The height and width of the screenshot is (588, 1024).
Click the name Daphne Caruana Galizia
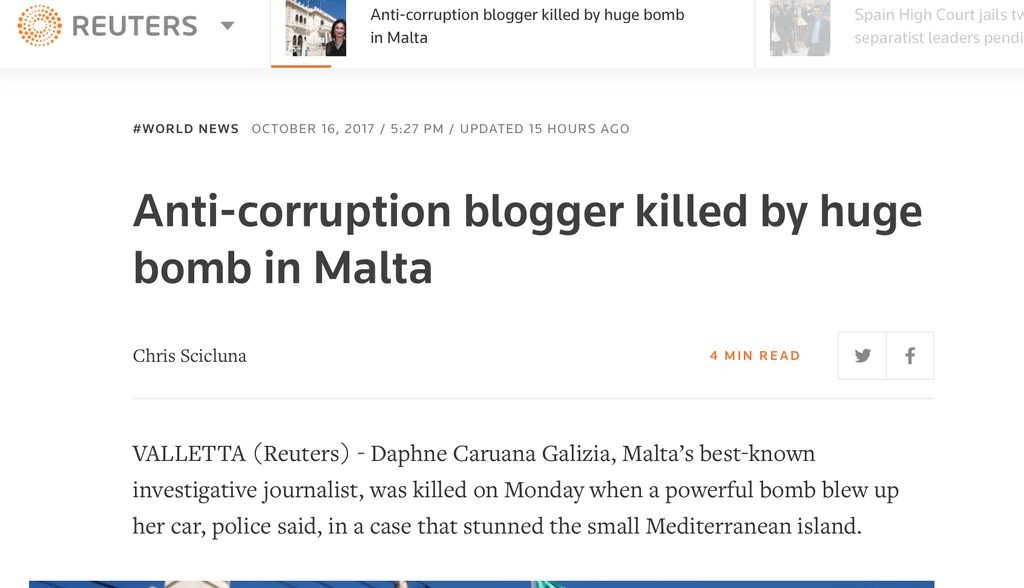click(491, 454)
